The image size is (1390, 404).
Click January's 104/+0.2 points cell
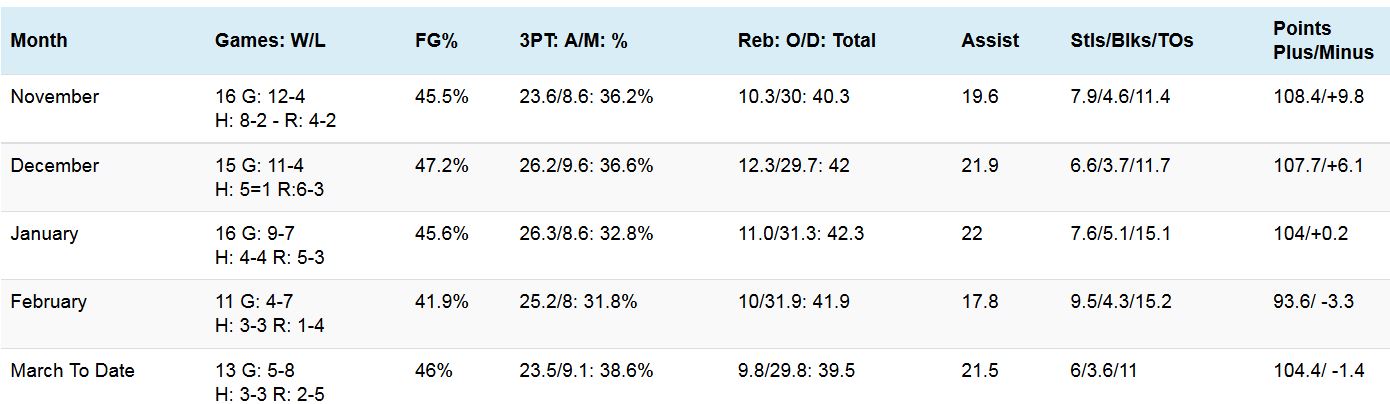tap(1310, 234)
